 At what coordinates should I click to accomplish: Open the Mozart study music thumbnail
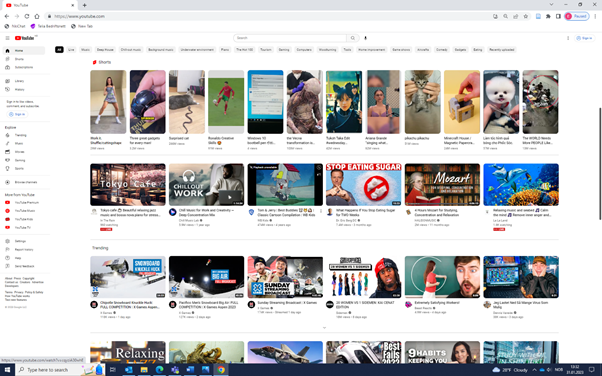click(x=442, y=185)
